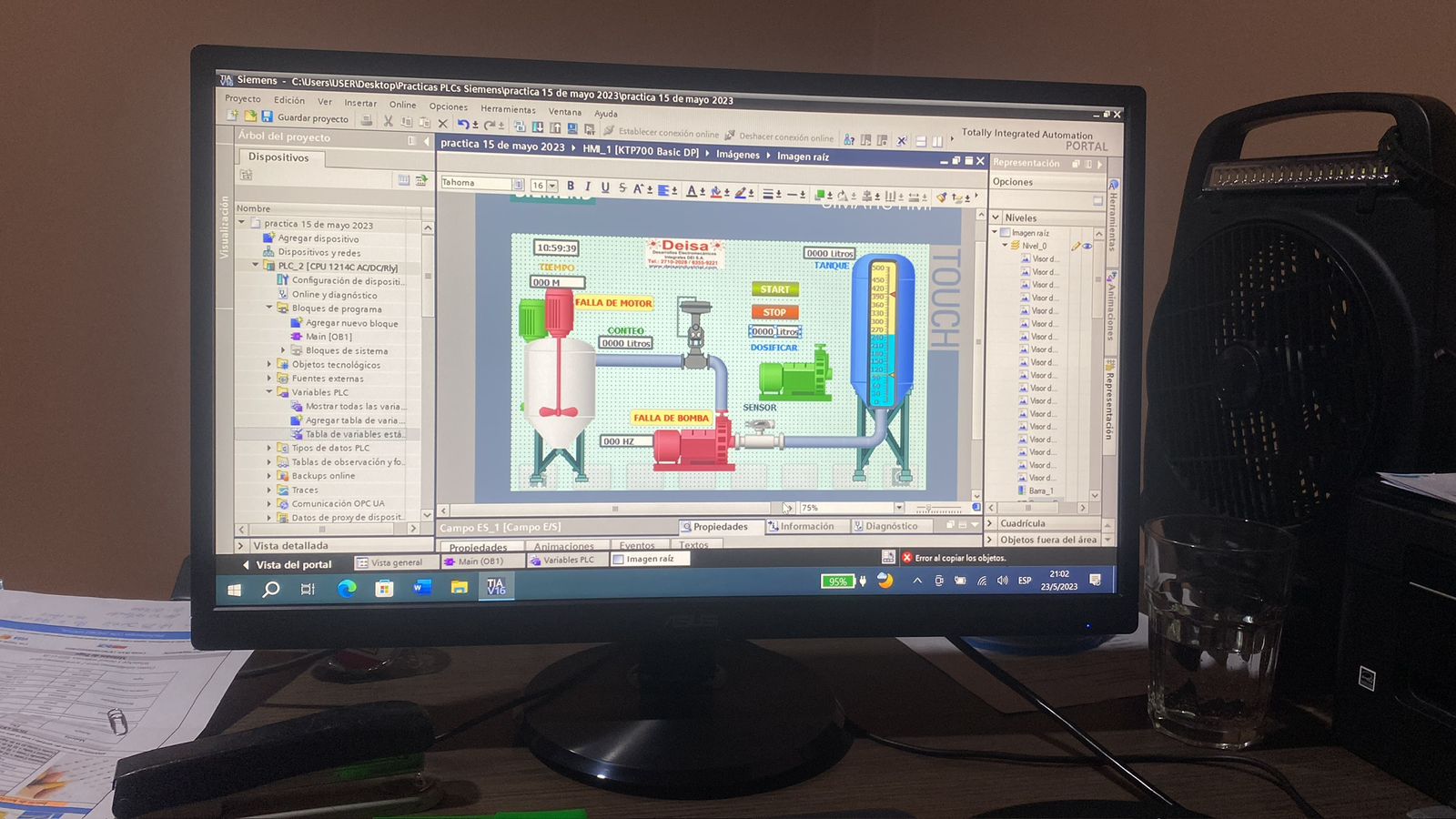This screenshot has height=819, width=1456.
Task: Select Main [OB1] in the project tree
Action: 329,337
